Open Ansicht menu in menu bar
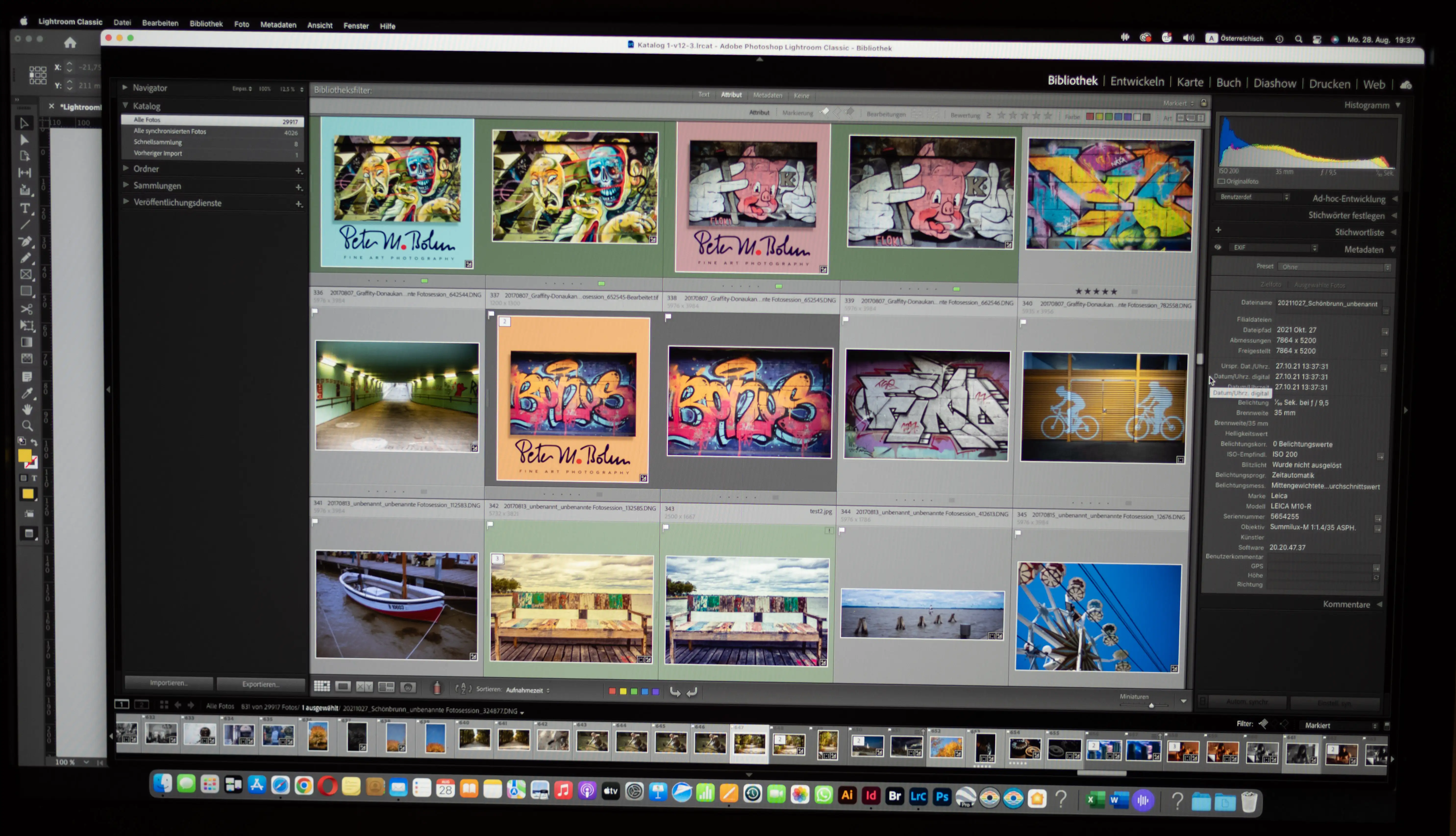Screen dimensions: 1456x836 coord(320,25)
